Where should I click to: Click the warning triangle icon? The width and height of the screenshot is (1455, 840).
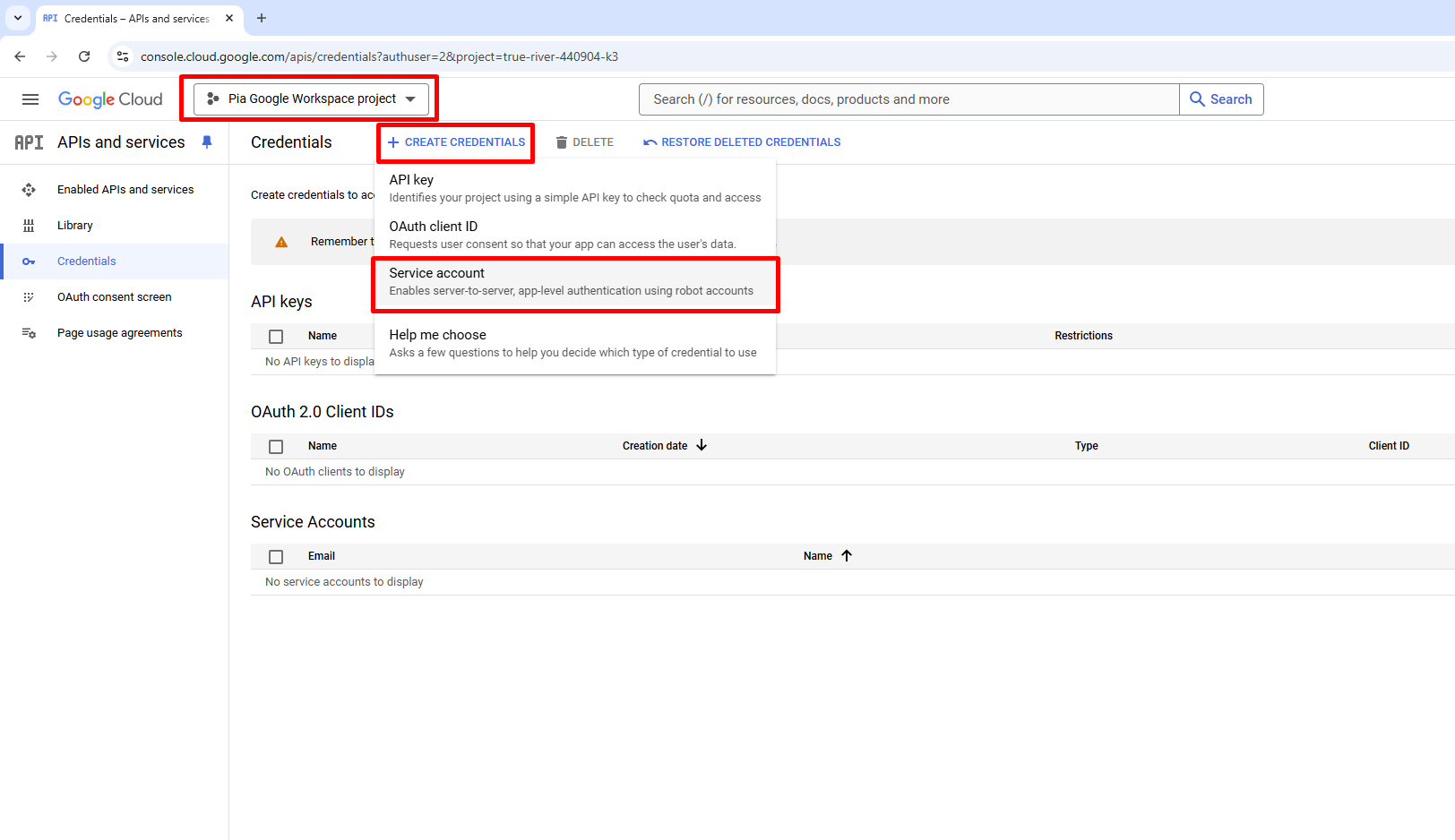tap(281, 242)
